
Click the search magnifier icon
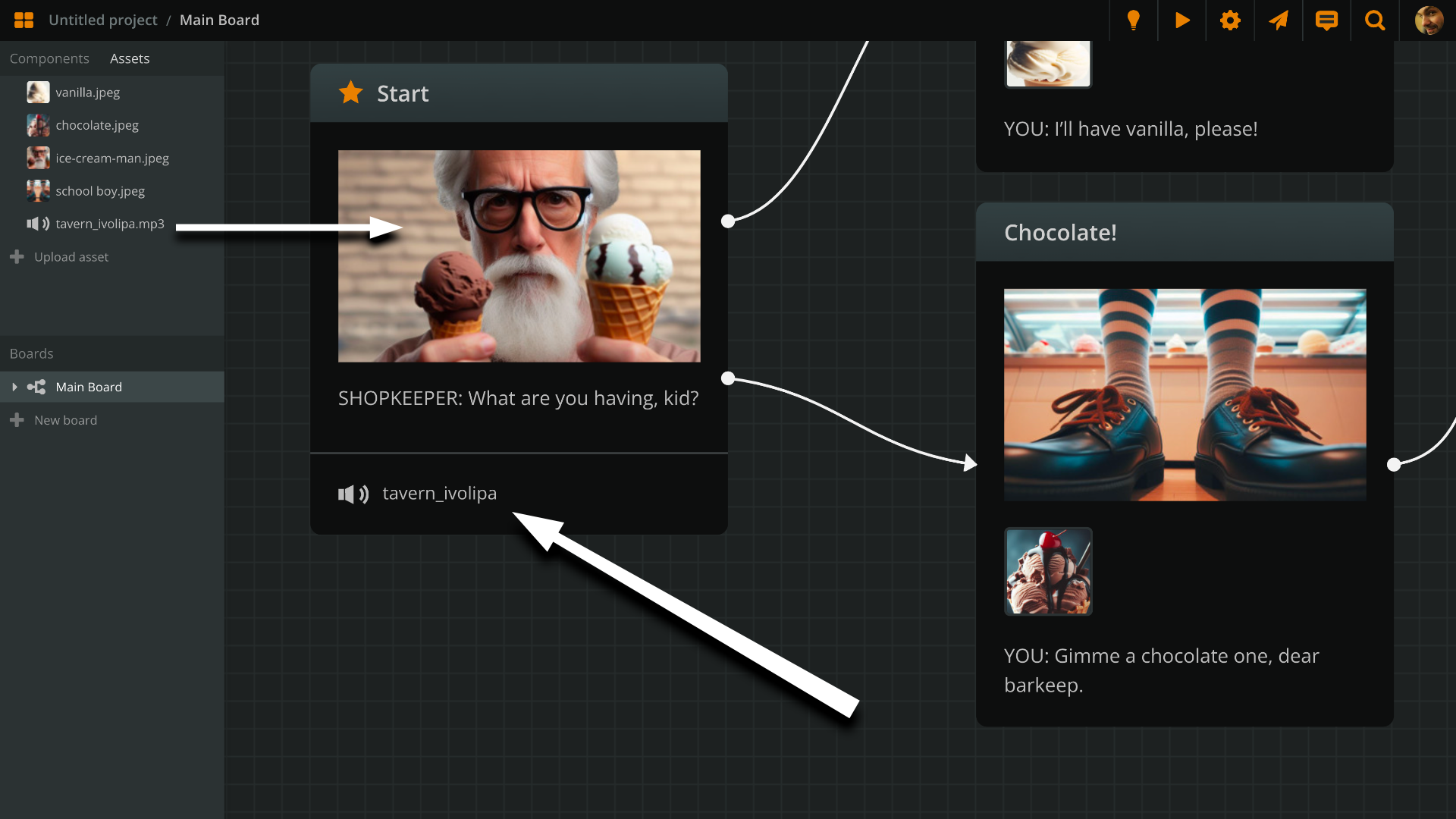1375,20
